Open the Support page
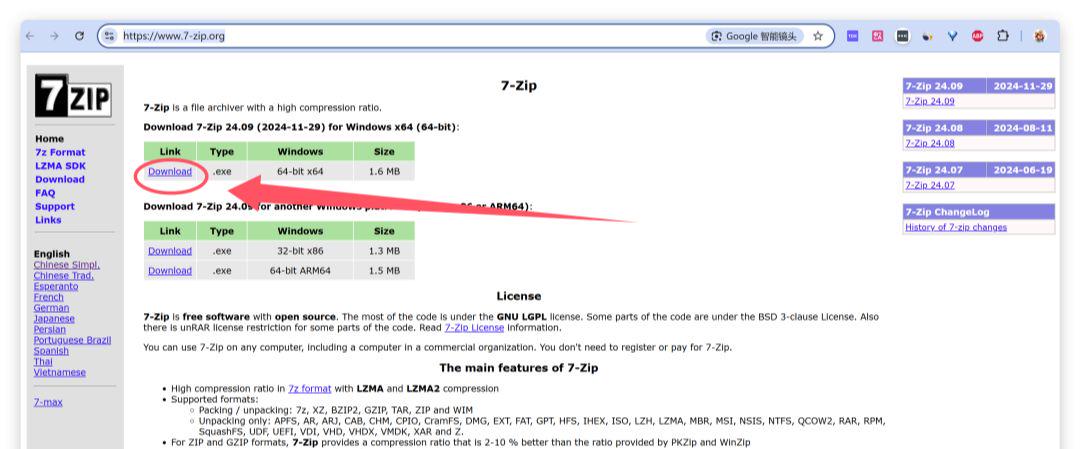 pyautogui.click(x=54, y=206)
